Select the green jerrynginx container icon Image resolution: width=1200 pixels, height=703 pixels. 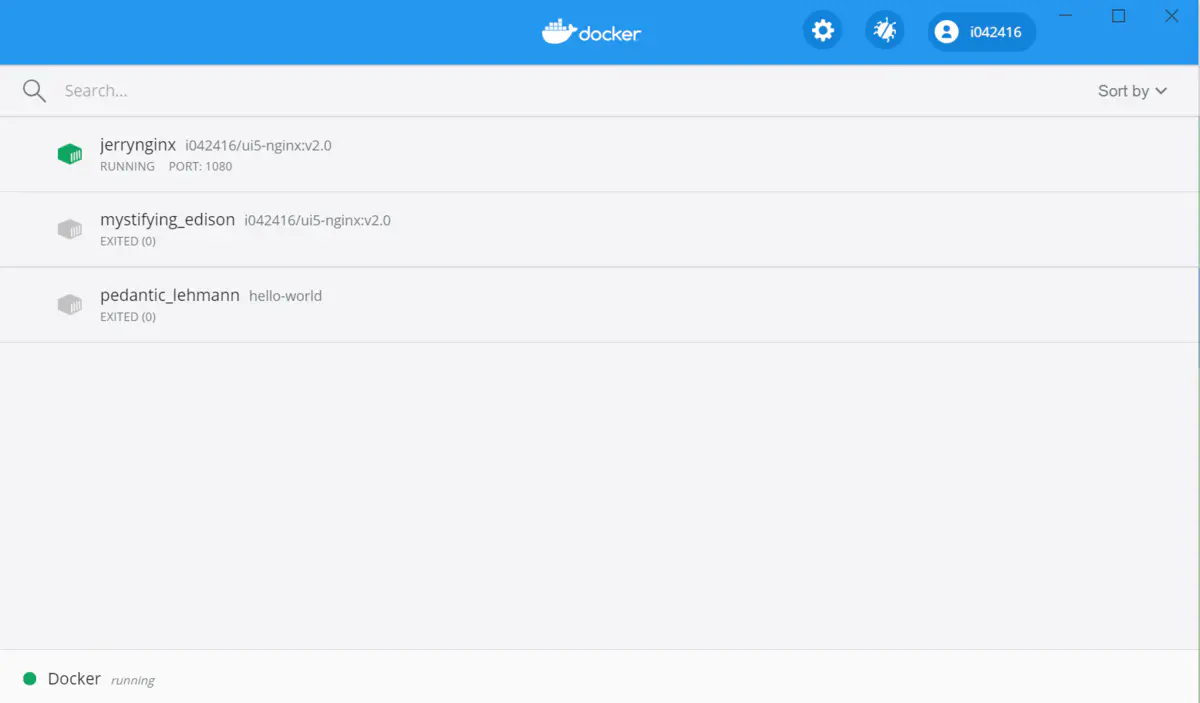tap(70, 154)
